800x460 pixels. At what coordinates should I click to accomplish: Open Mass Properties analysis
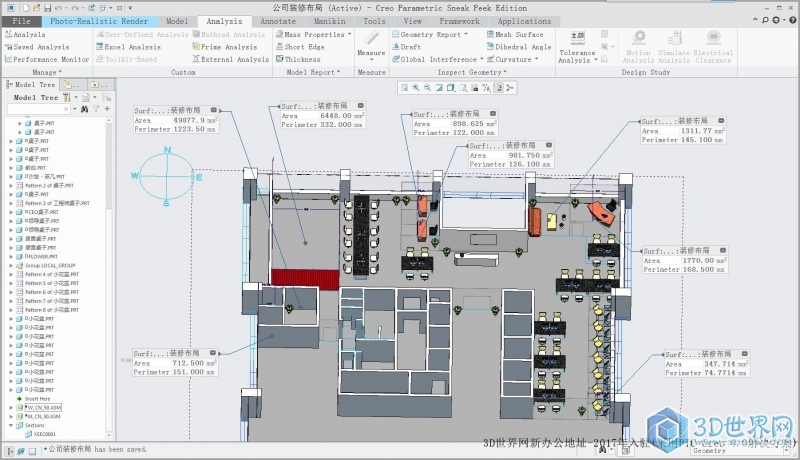(x=312, y=34)
